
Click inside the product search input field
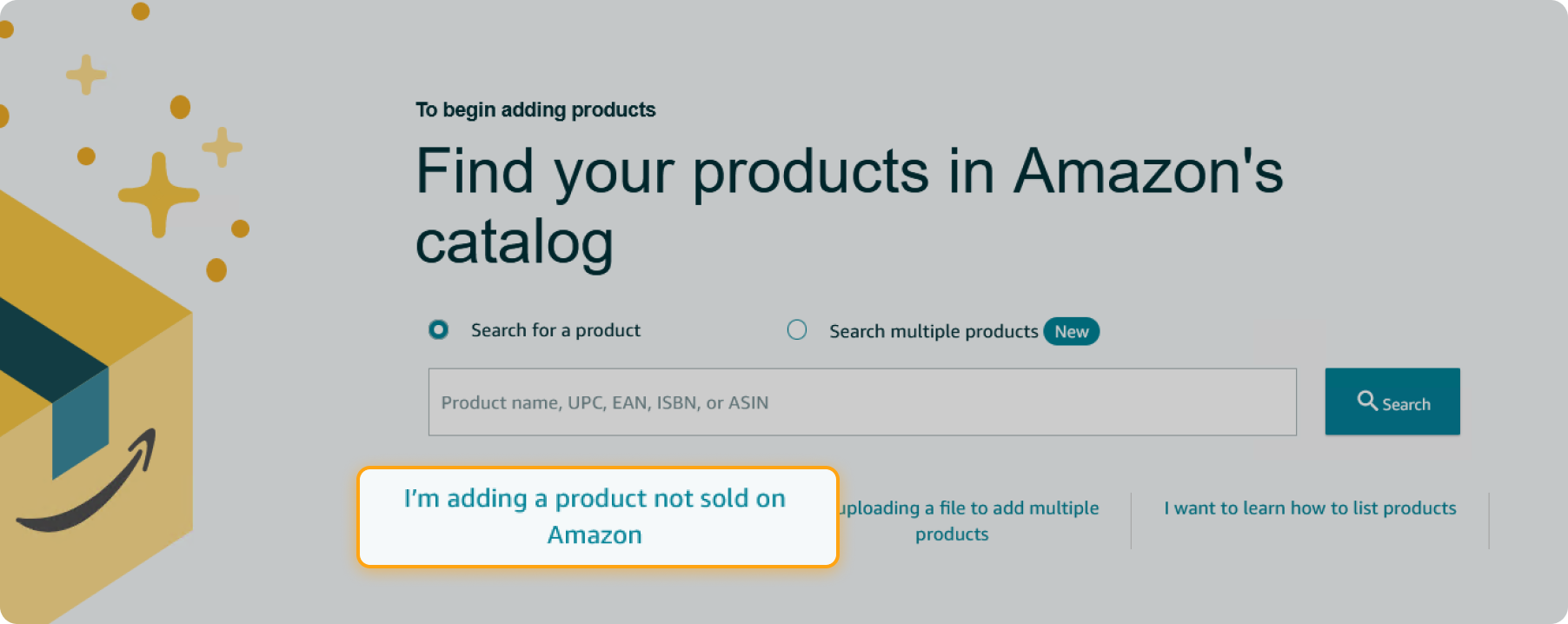coord(860,402)
